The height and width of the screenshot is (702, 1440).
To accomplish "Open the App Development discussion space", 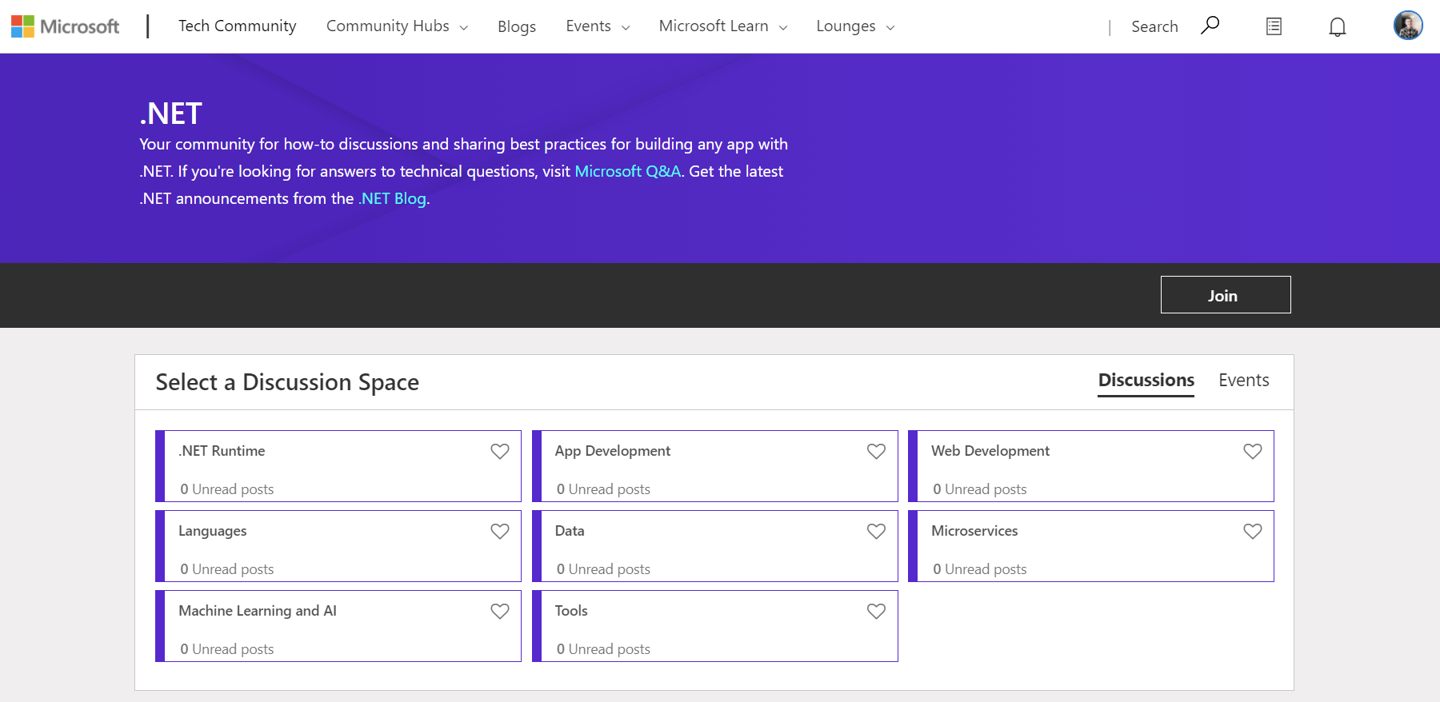I will 612,451.
